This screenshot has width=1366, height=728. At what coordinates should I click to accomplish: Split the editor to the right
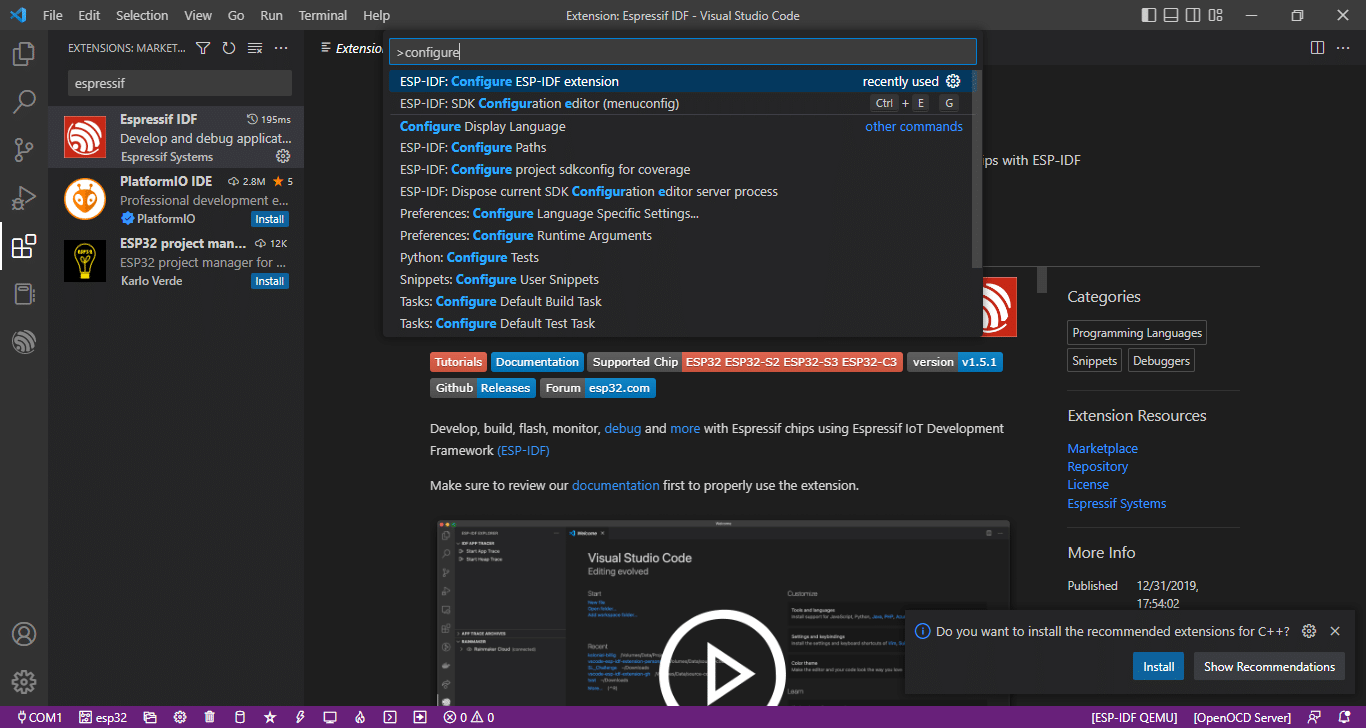coord(1317,48)
